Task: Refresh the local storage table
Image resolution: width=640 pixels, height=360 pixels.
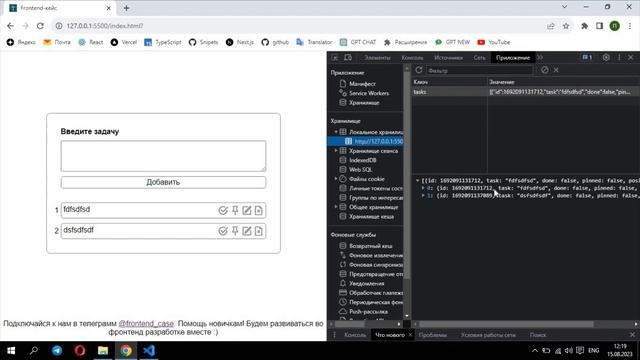Action: point(418,70)
